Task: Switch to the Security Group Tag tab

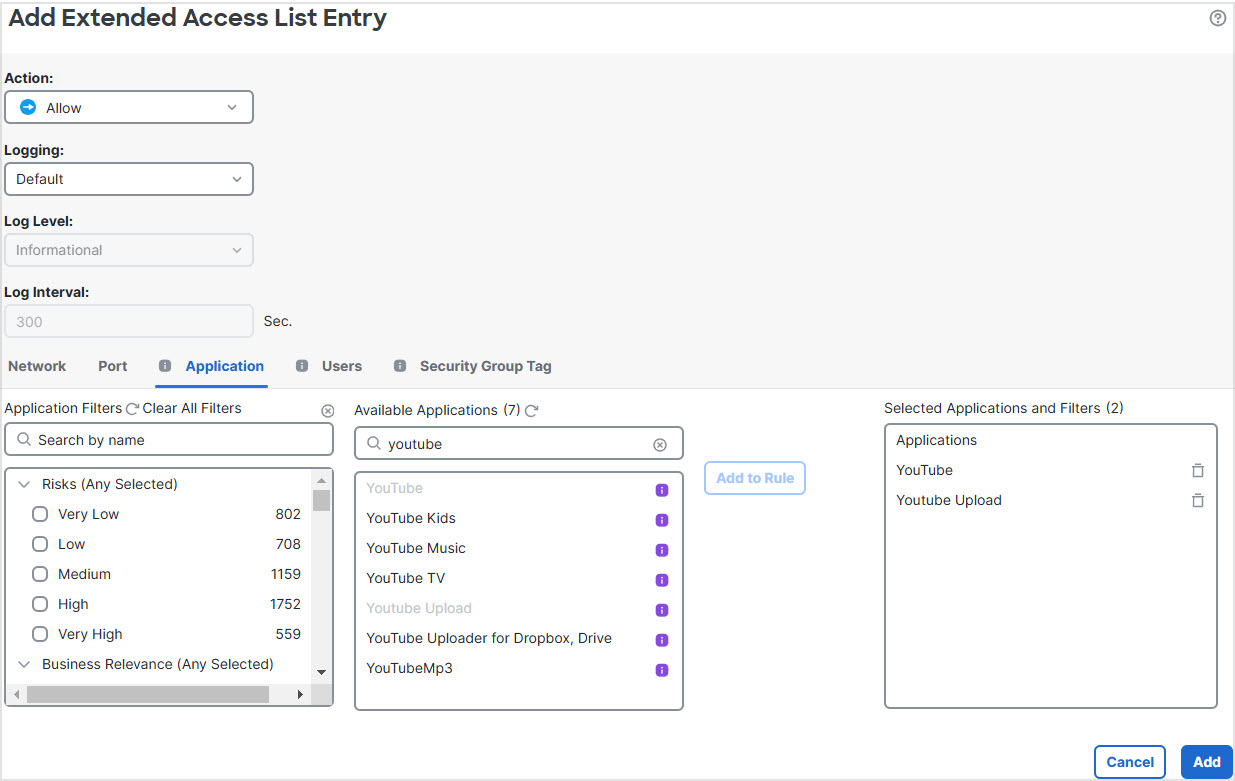Action: click(485, 366)
